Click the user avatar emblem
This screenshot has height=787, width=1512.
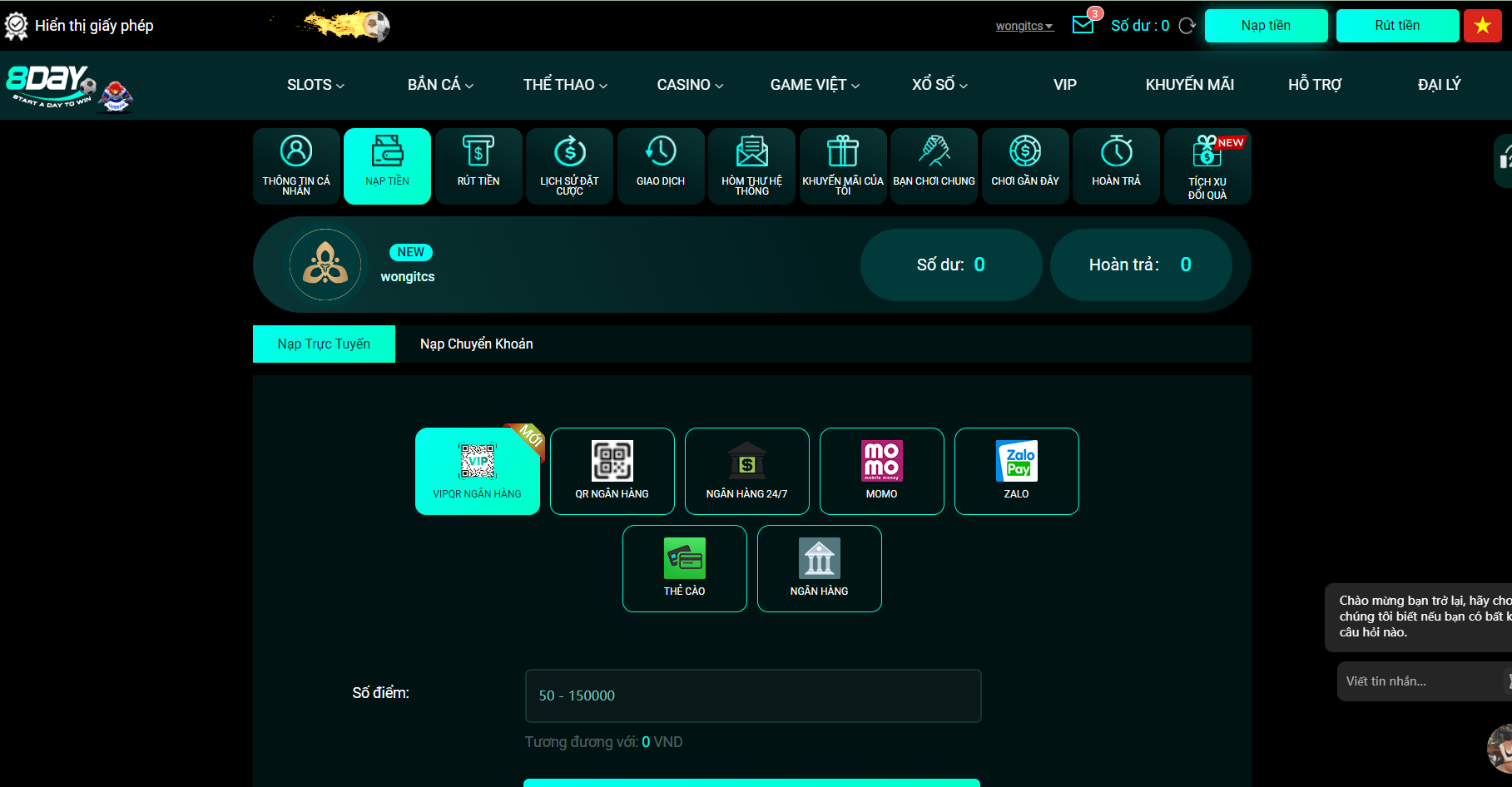(x=325, y=265)
